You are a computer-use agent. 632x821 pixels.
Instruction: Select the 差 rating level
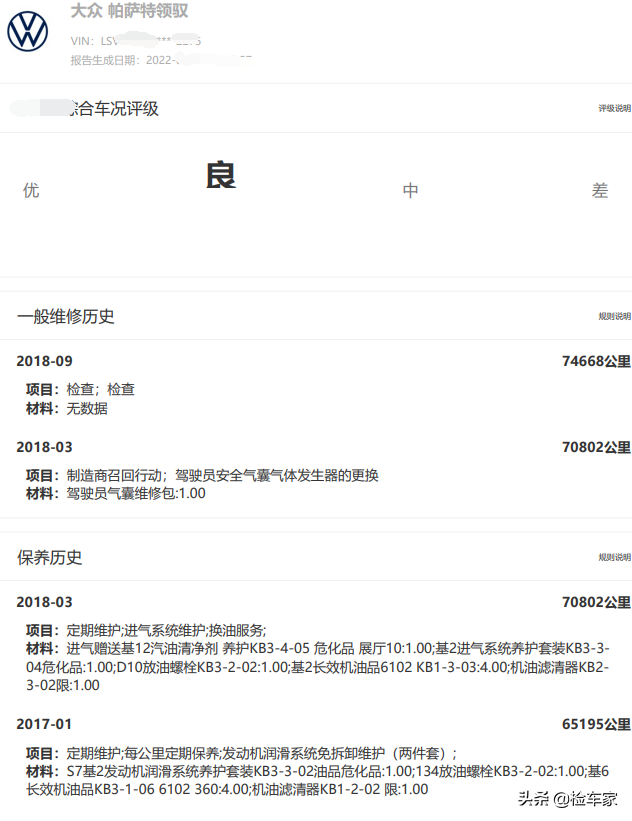(x=599, y=190)
